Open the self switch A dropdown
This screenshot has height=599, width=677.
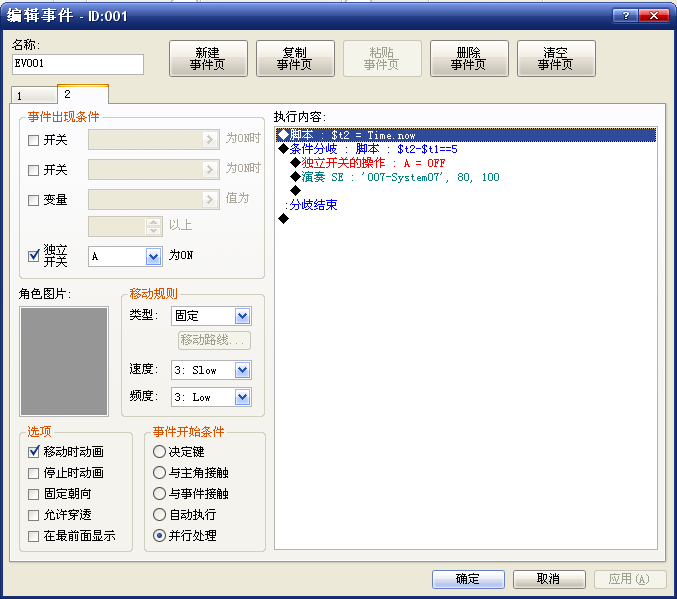[153, 257]
